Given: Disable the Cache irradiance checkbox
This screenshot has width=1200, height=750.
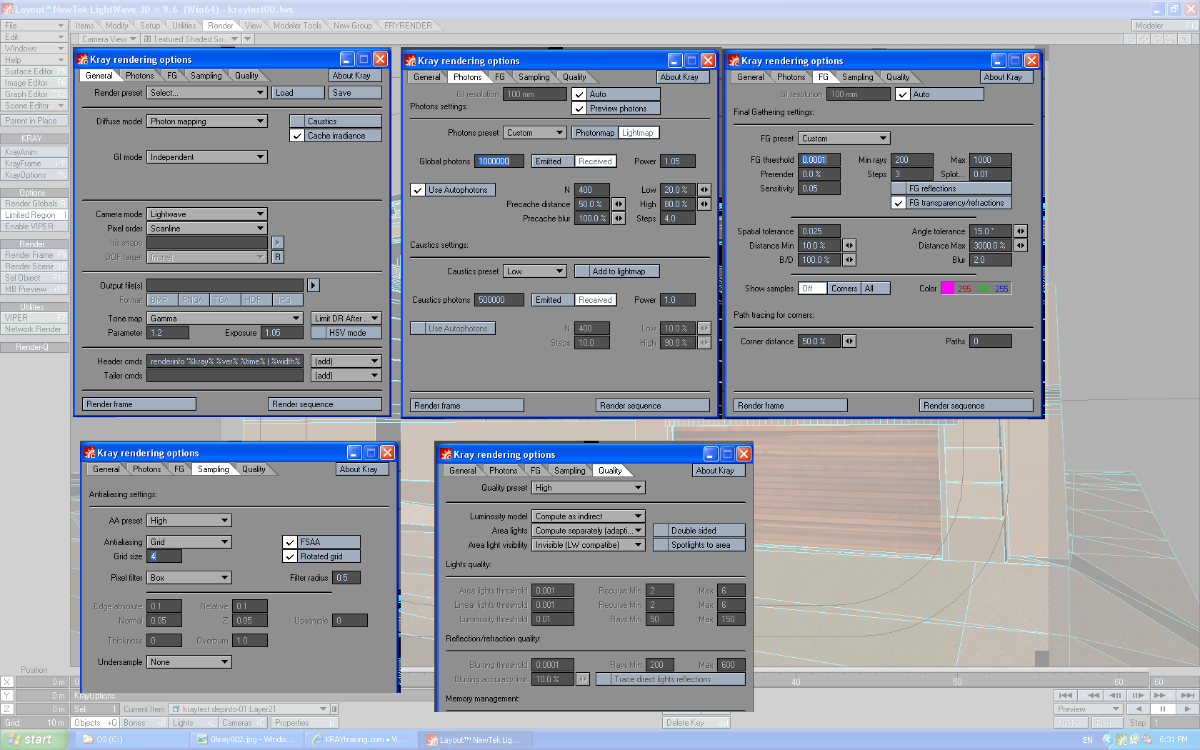Looking at the screenshot, I should (297, 135).
